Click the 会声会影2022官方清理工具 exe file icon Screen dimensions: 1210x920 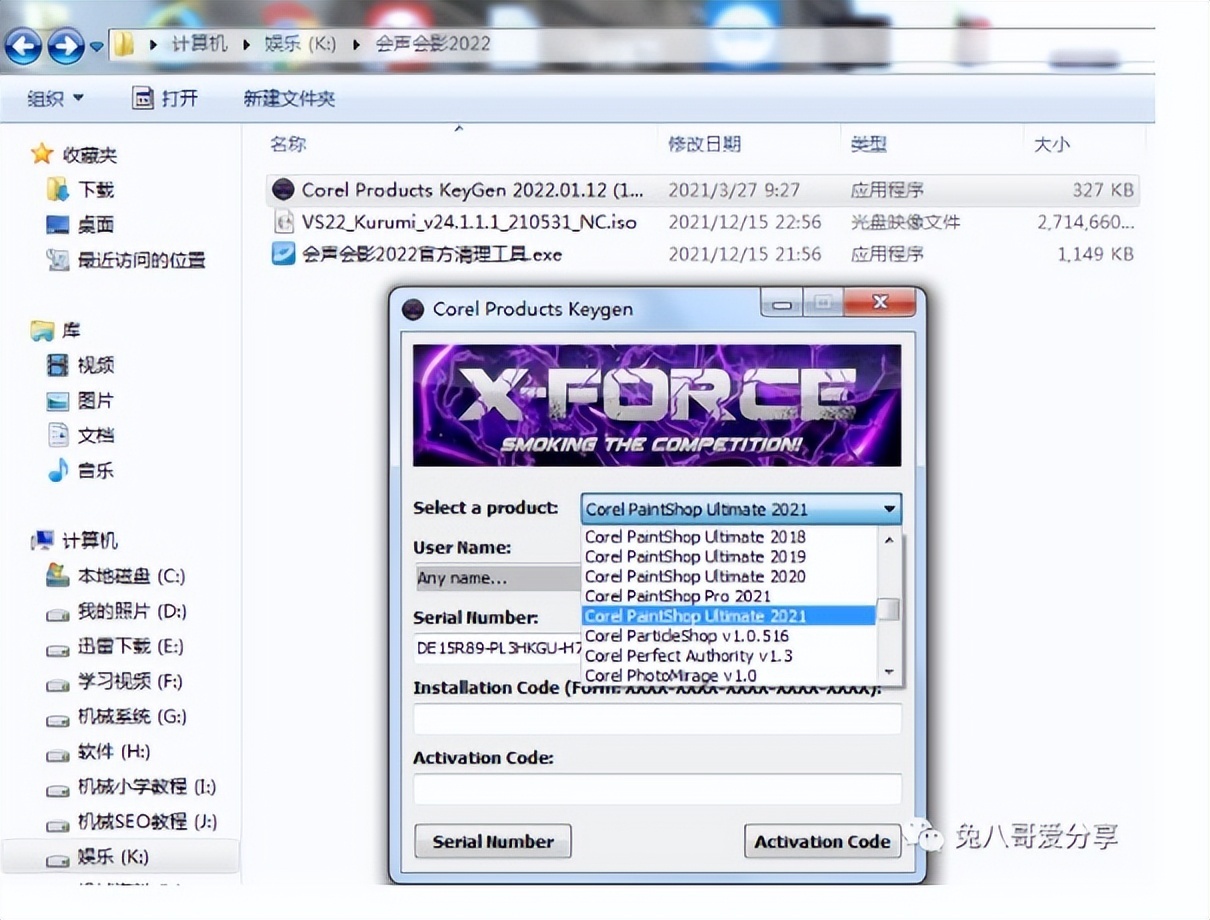(x=284, y=254)
